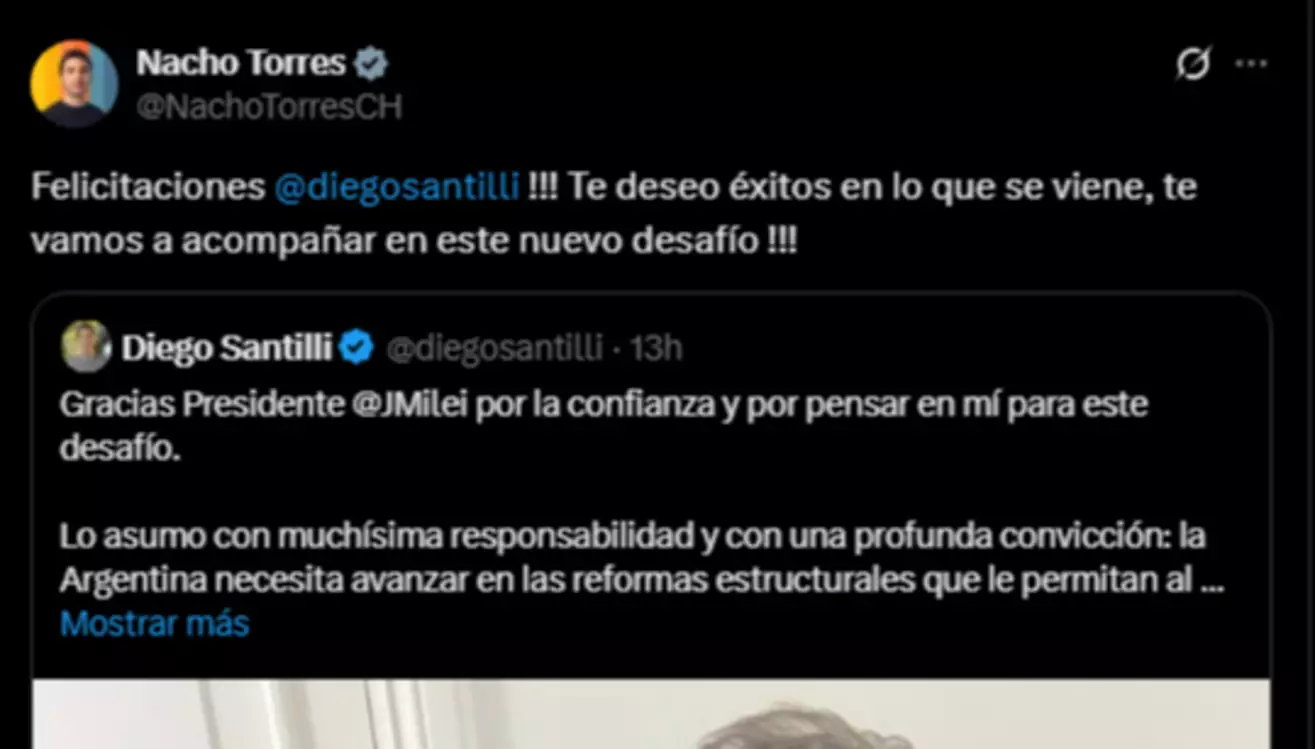Follow the blue @diegosantilli mention in tweet
Image resolution: width=1315 pixels, height=749 pixels.
[x=396, y=187]
